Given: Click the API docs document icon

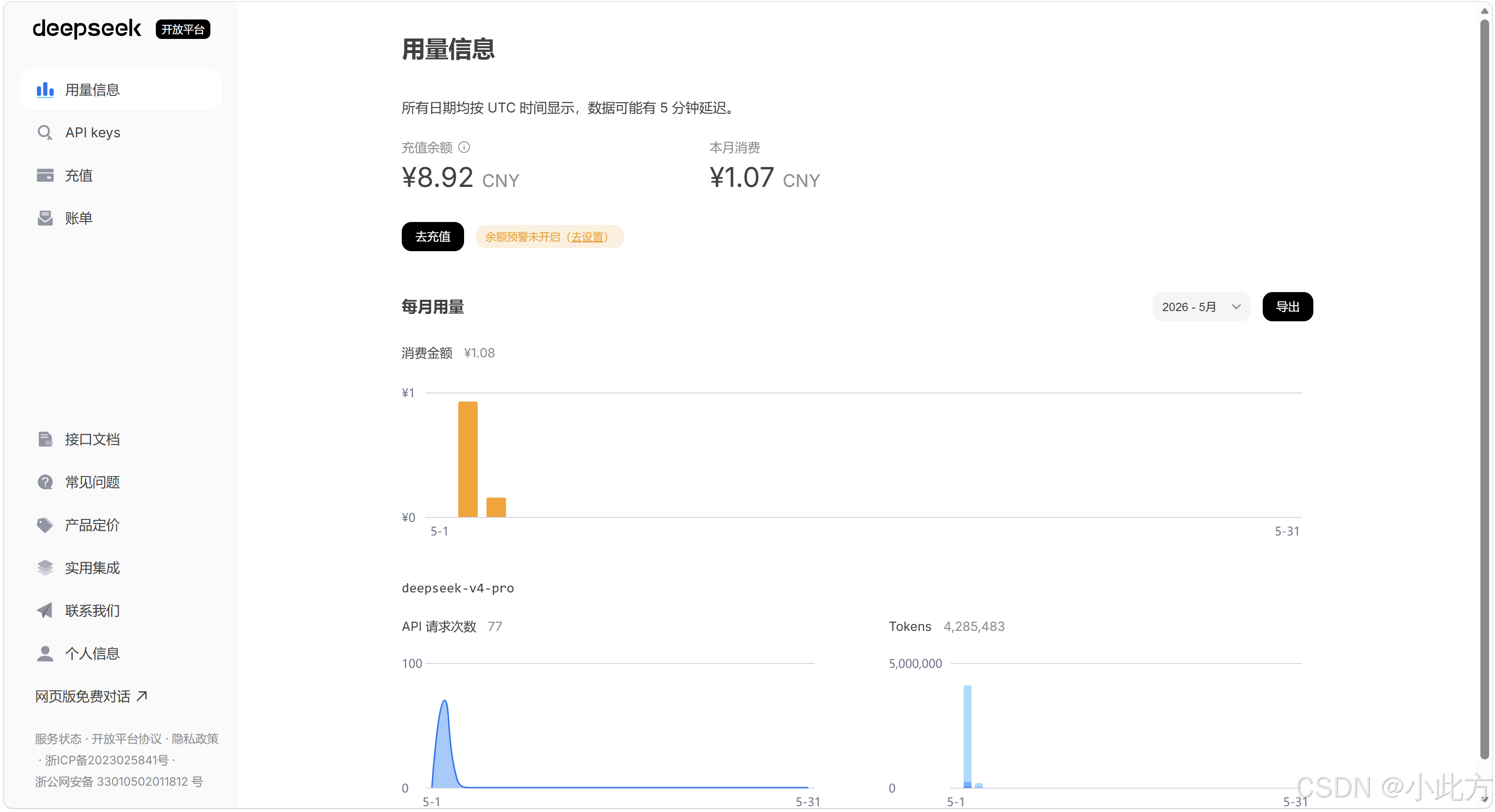Looking at the screenshot, I should [x=45, y=439].
